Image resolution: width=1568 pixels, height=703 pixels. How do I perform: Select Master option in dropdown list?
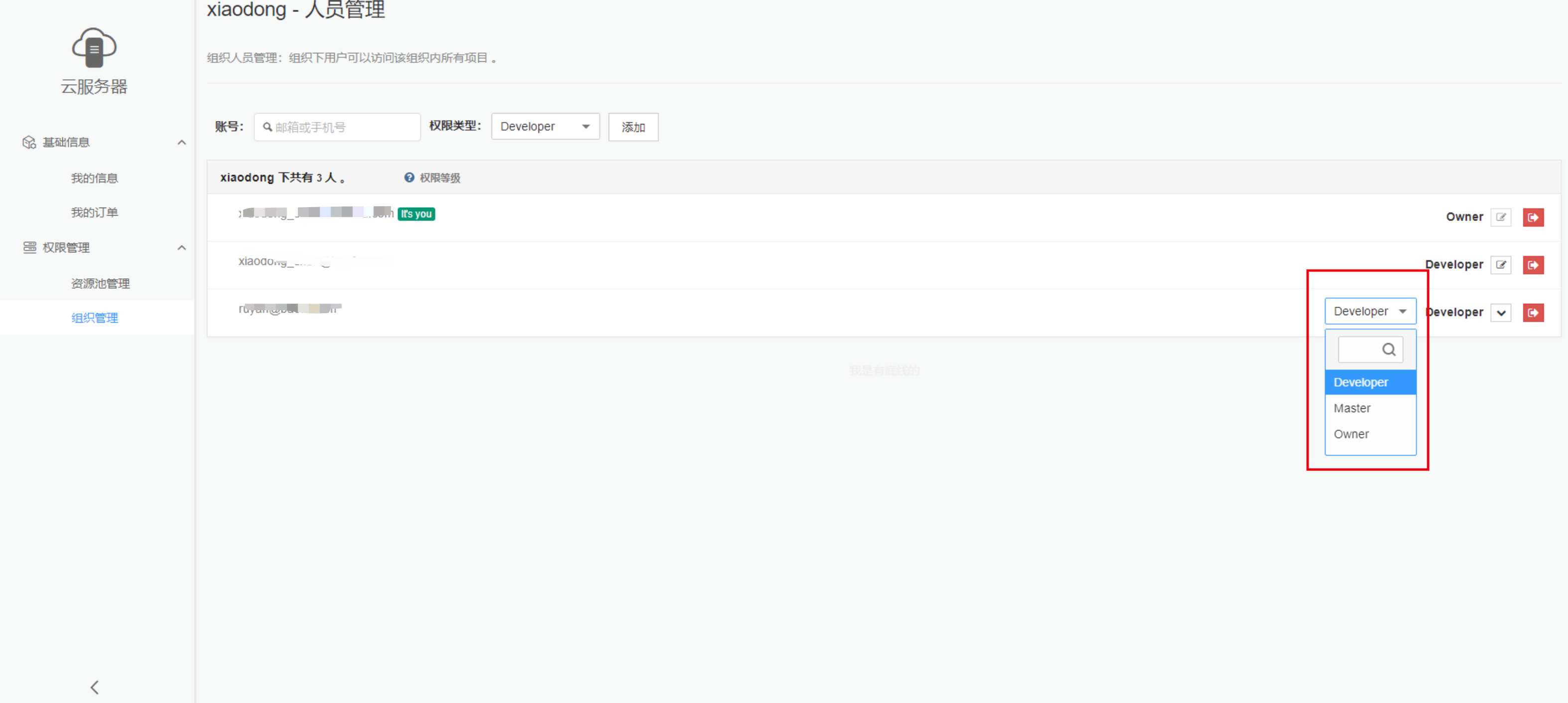click(x=1370, y=408)
